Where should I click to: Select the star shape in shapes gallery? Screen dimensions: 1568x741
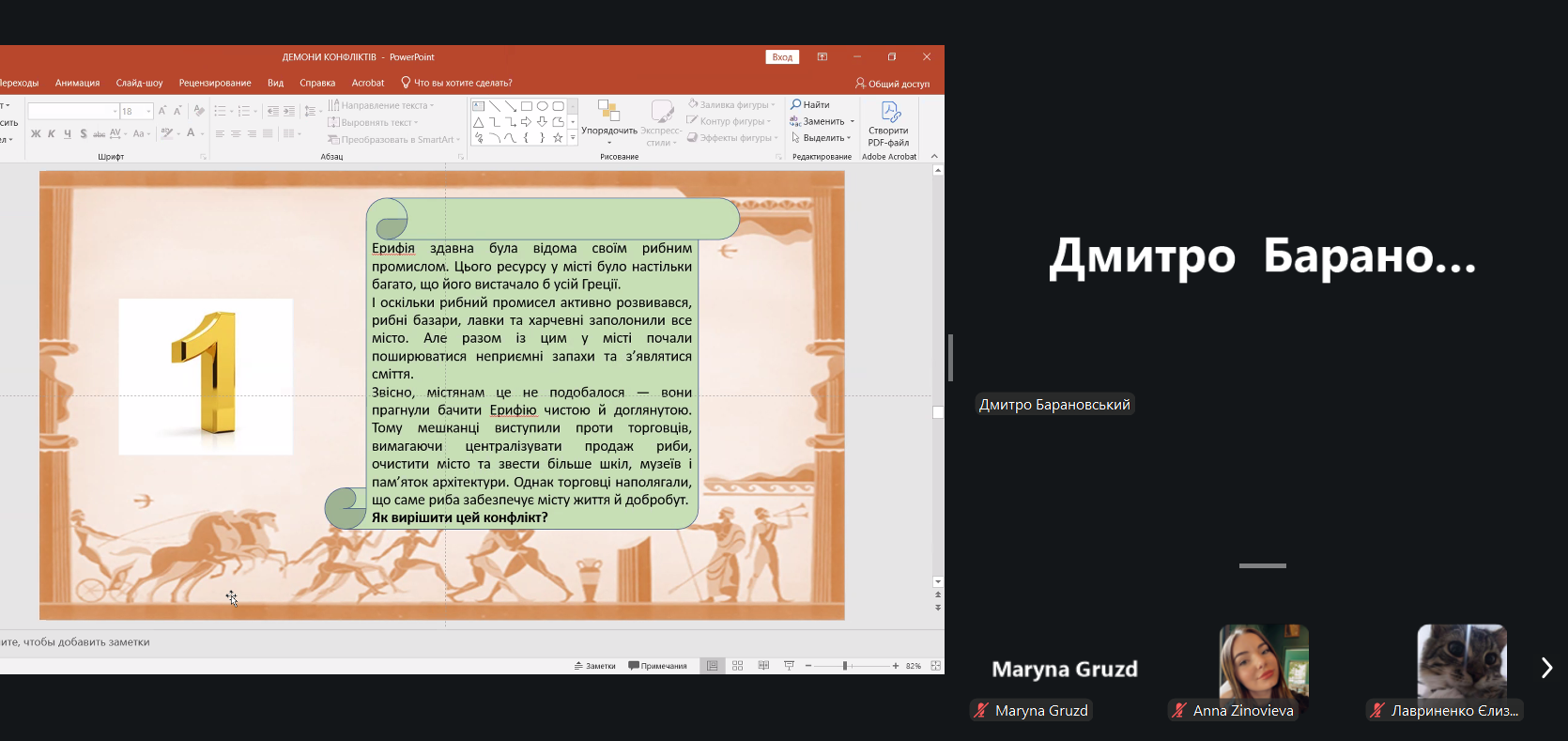tap(558, 138)
